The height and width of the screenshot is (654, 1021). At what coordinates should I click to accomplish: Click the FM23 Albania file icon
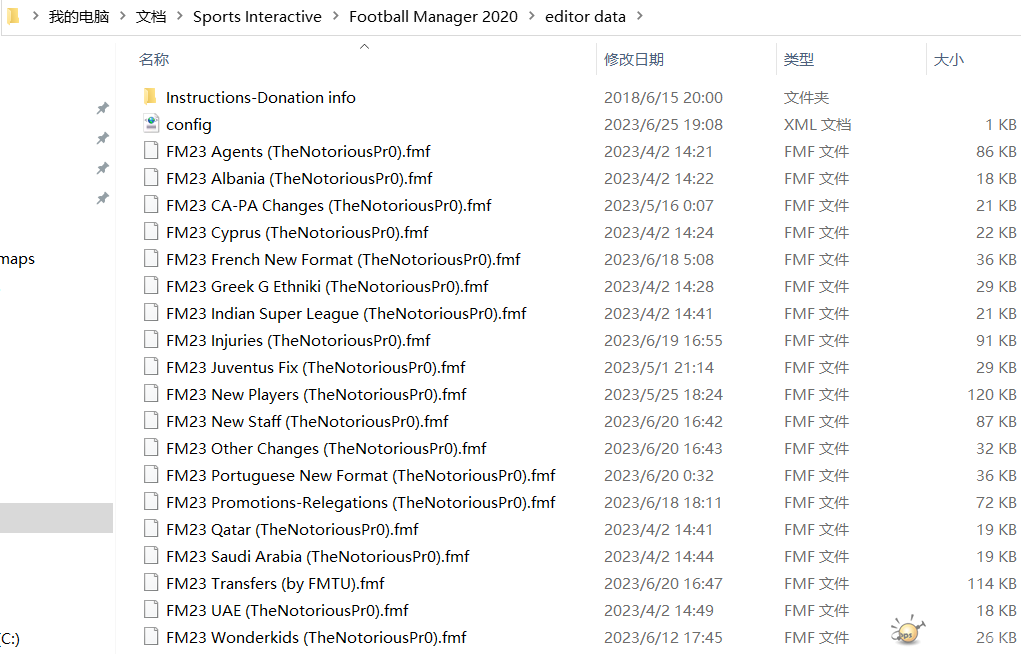point(151,178)
